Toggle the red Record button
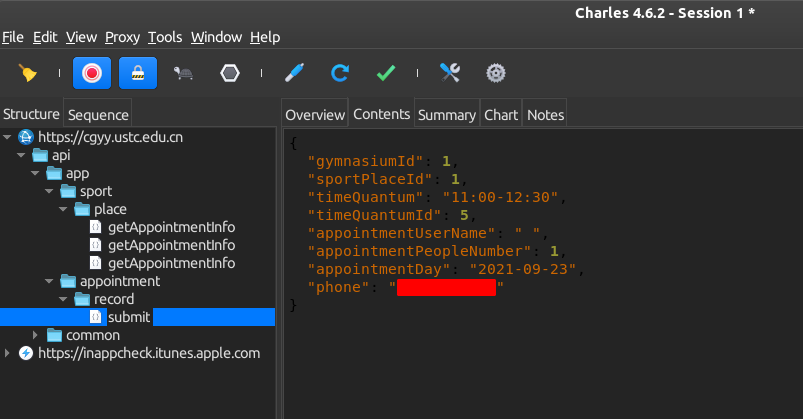The height and width of the screenshot is (419, 803). point(91,73)
